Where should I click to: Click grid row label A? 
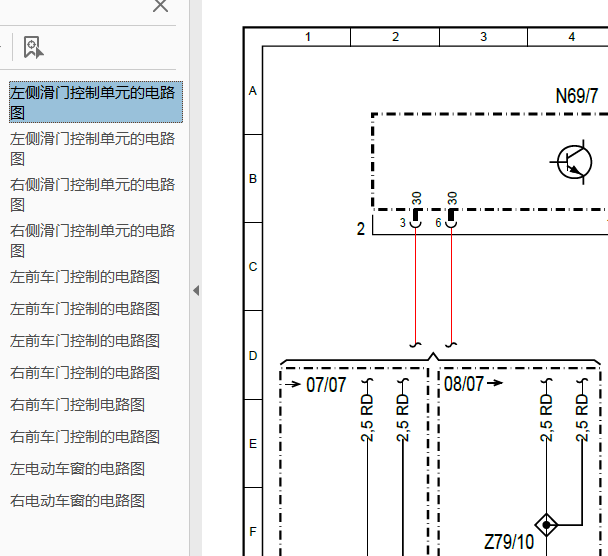tap(253, 91)
